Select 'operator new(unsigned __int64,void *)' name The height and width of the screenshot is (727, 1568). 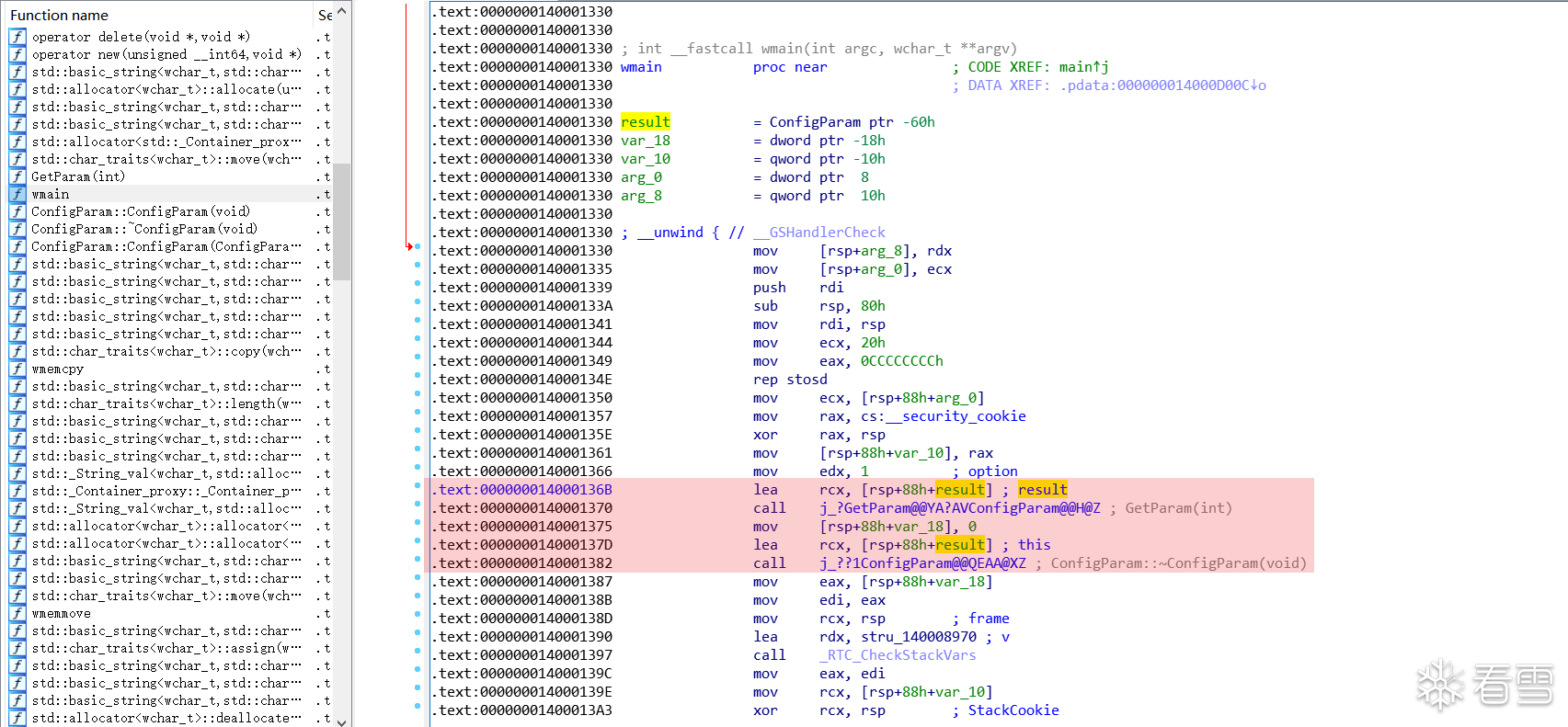(166, 54)
